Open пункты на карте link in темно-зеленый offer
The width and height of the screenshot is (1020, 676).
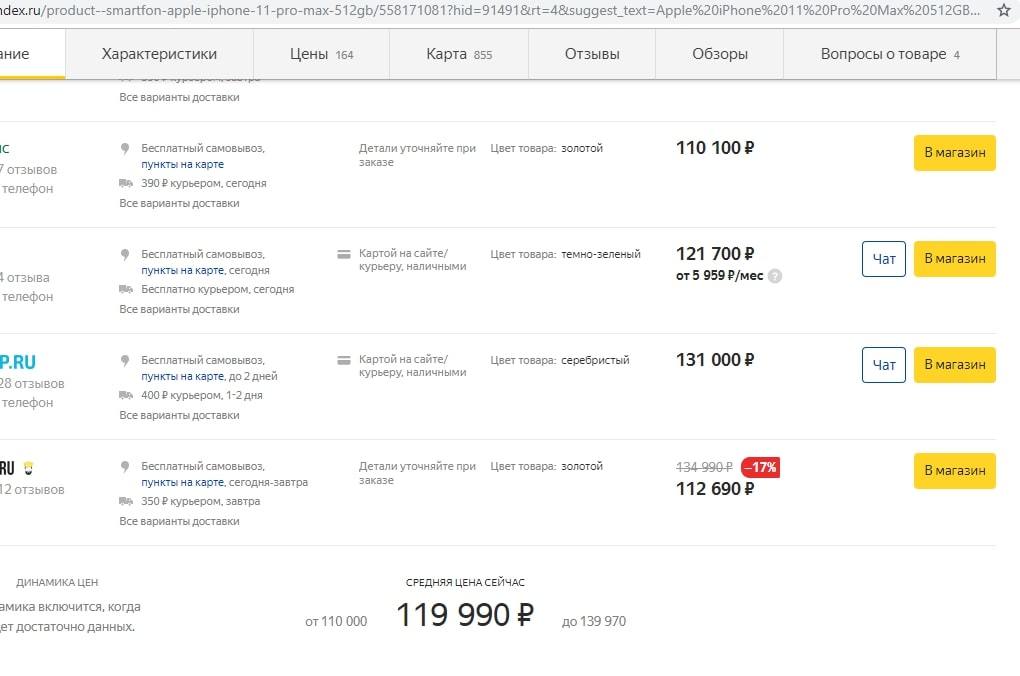[182, 270]
